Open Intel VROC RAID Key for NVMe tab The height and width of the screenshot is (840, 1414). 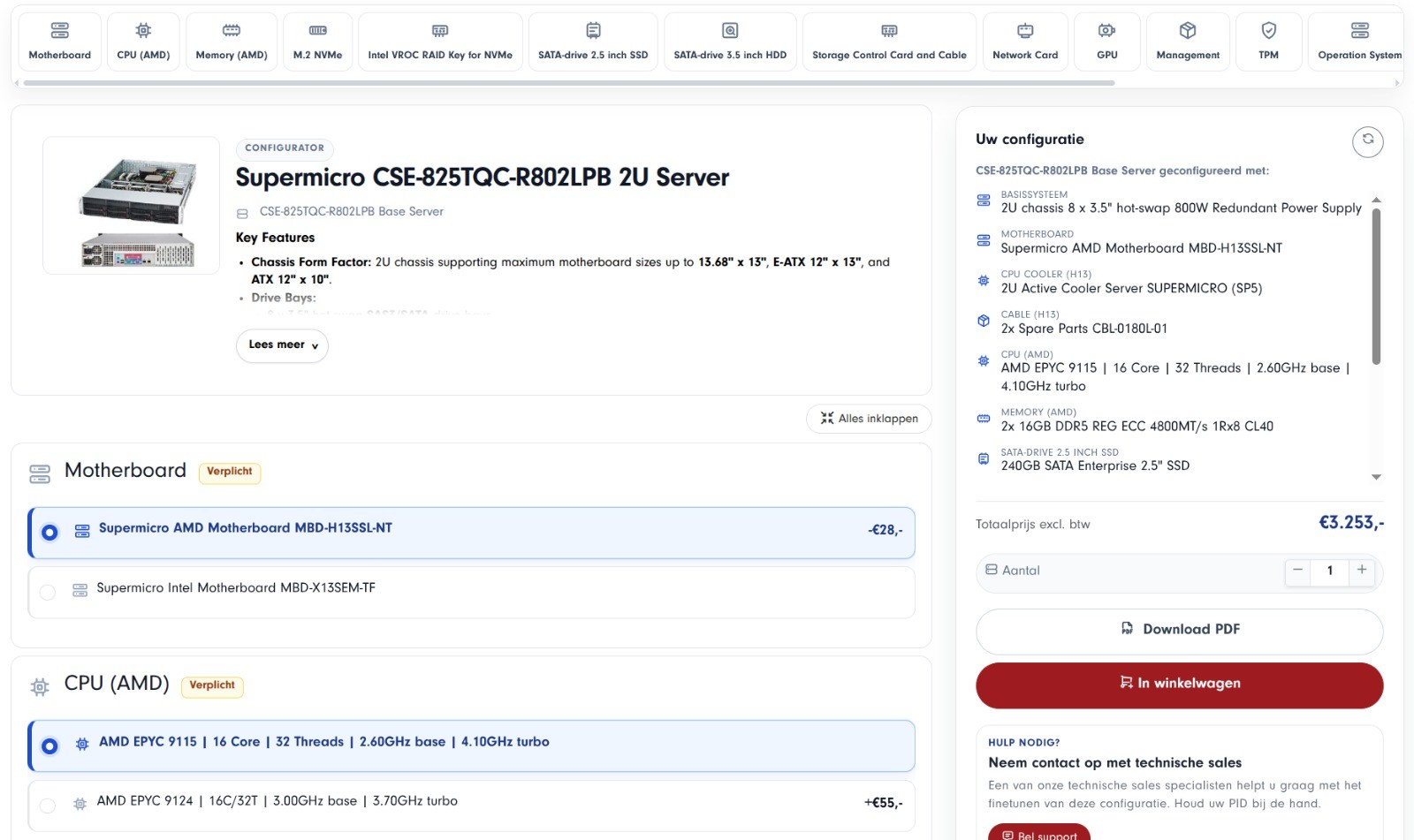440,42
